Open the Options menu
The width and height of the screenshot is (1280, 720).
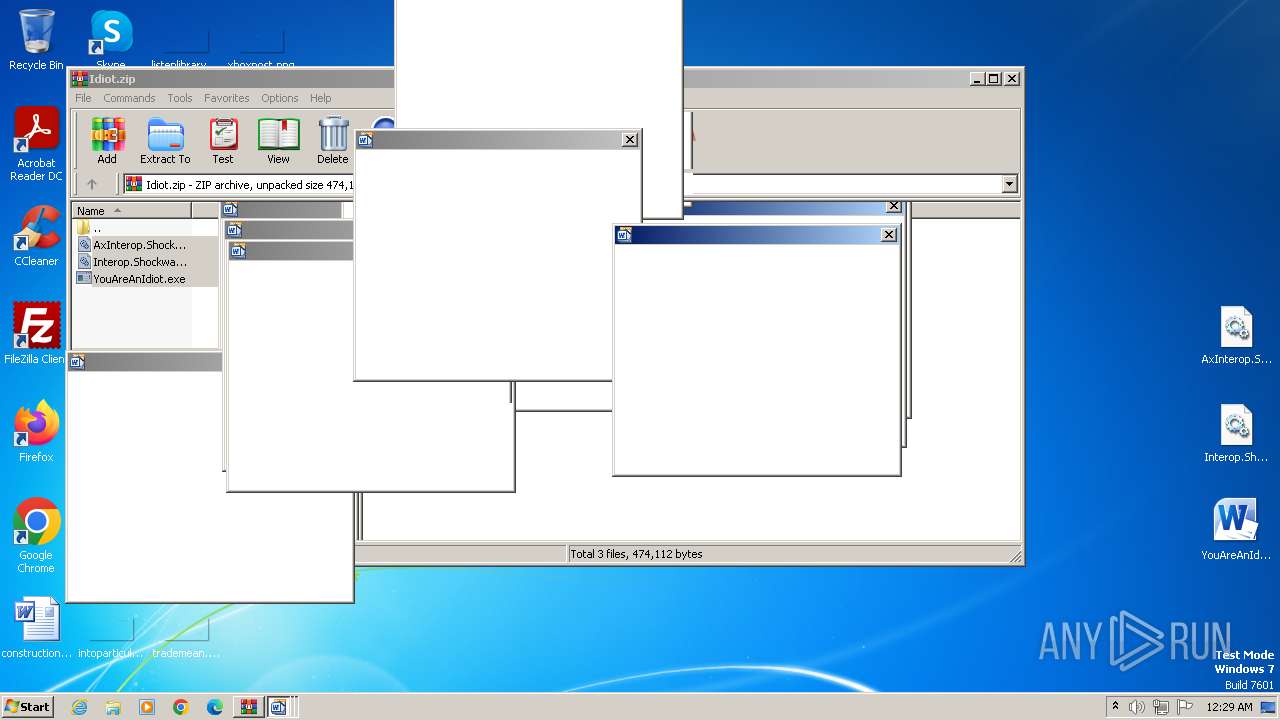click(280, 98)
